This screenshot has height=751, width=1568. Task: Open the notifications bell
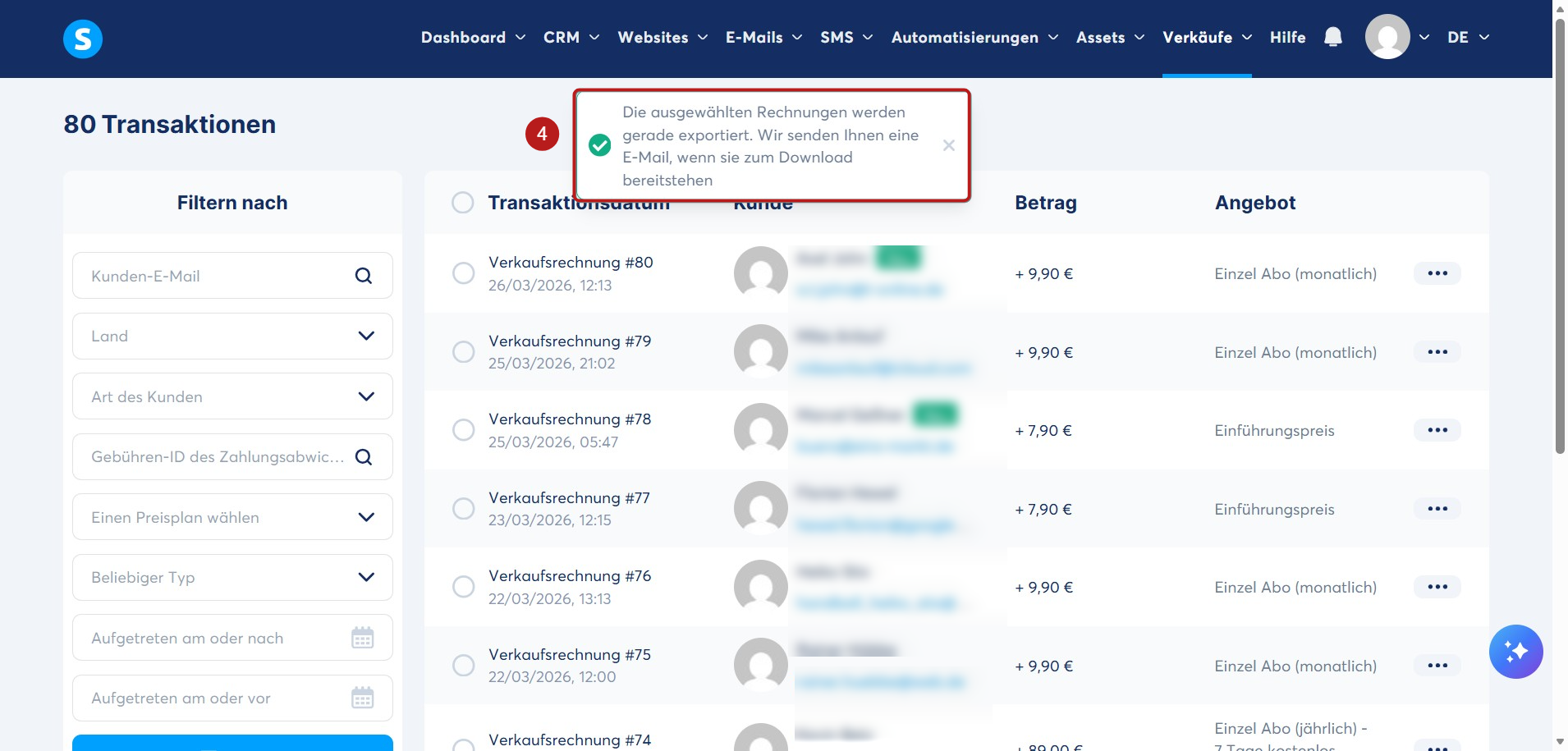[x=1333, y=37]
